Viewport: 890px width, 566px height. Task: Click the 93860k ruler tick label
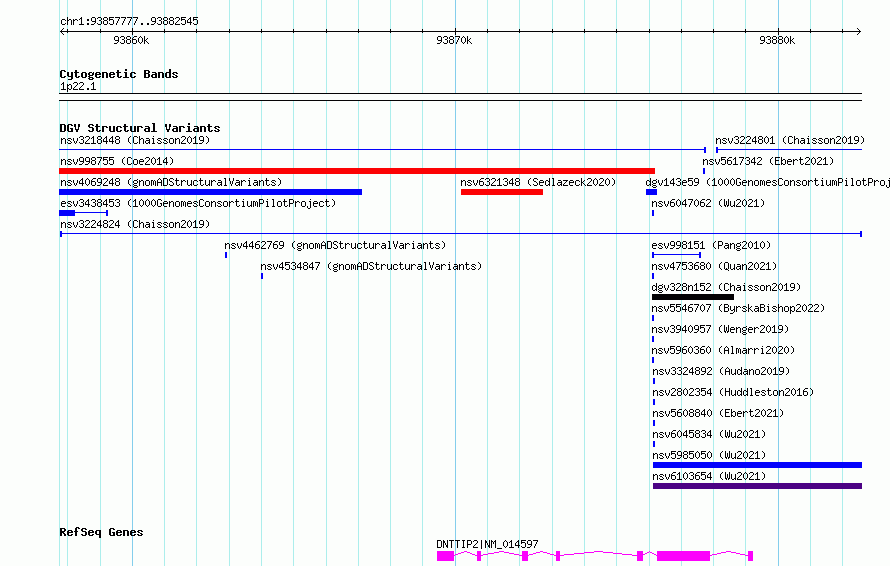click(x=131, y=40)
